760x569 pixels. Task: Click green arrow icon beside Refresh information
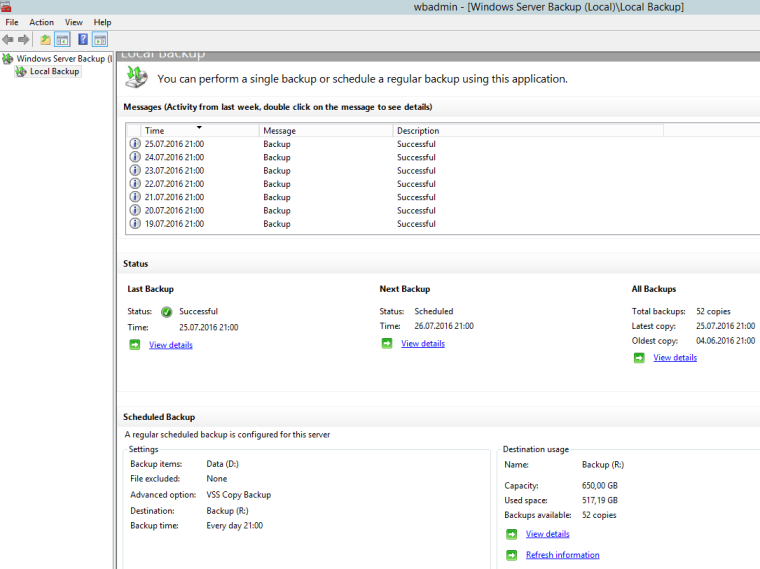[x=511, y=555]
